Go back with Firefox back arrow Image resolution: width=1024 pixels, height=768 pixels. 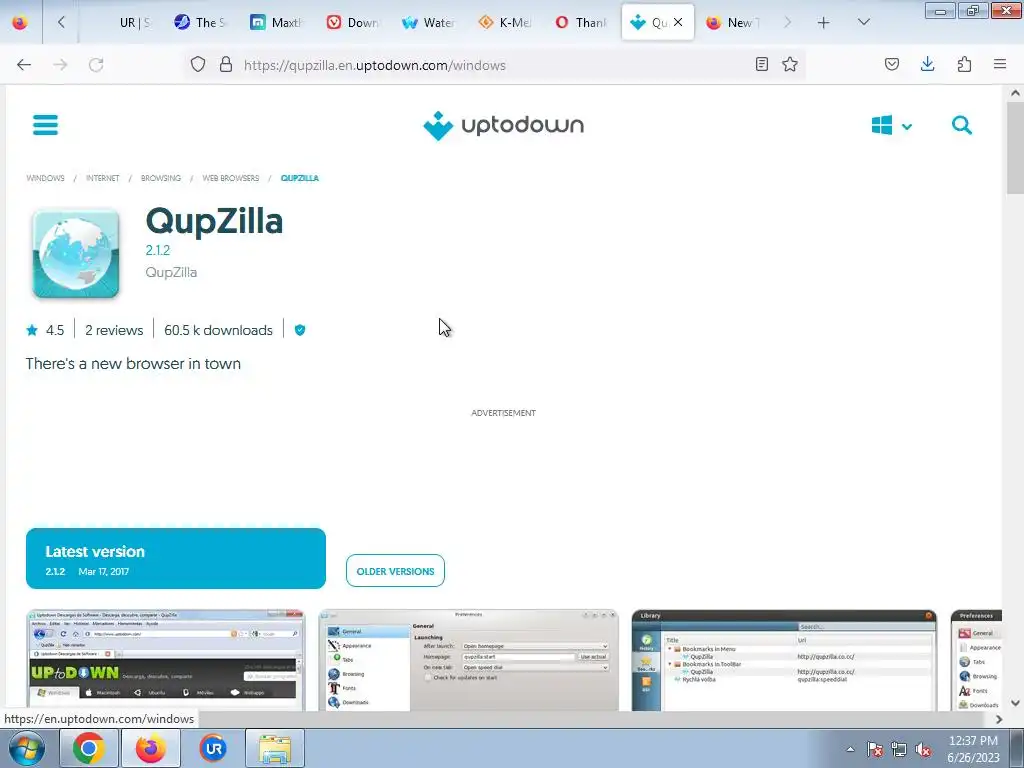coord(24,65)
